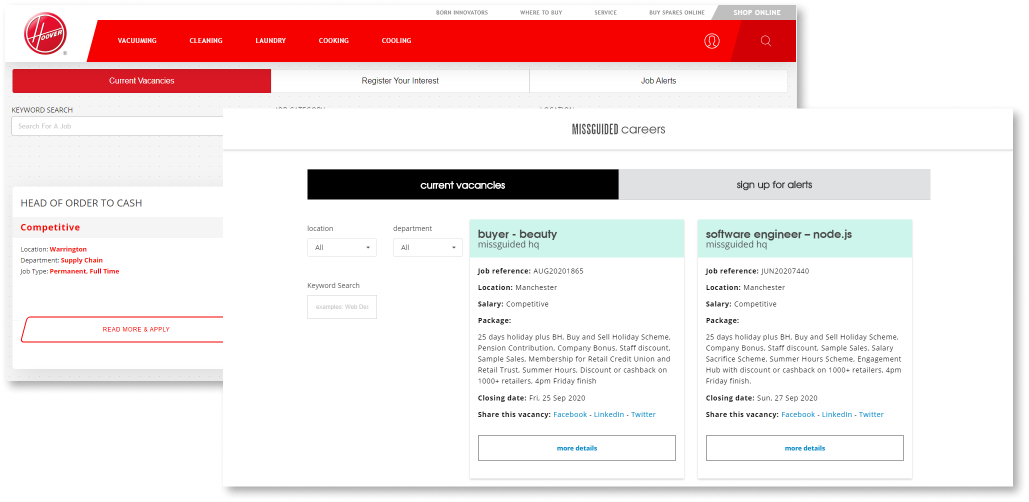Focus the Missguided Keyword Search field
The height and width of the screenshot is (502, 1029).
[342, 307]
